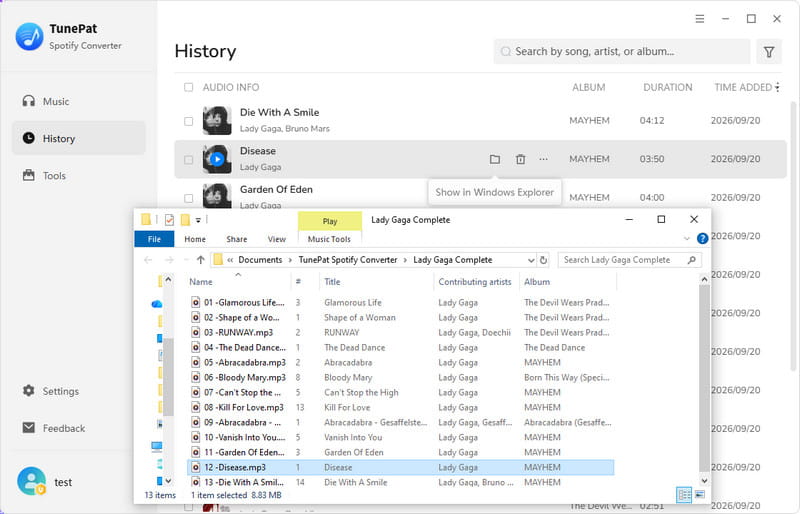Click the This PC icon in Explorer pane
This screenshot has height=514, width=800.
tap(157, 447)
